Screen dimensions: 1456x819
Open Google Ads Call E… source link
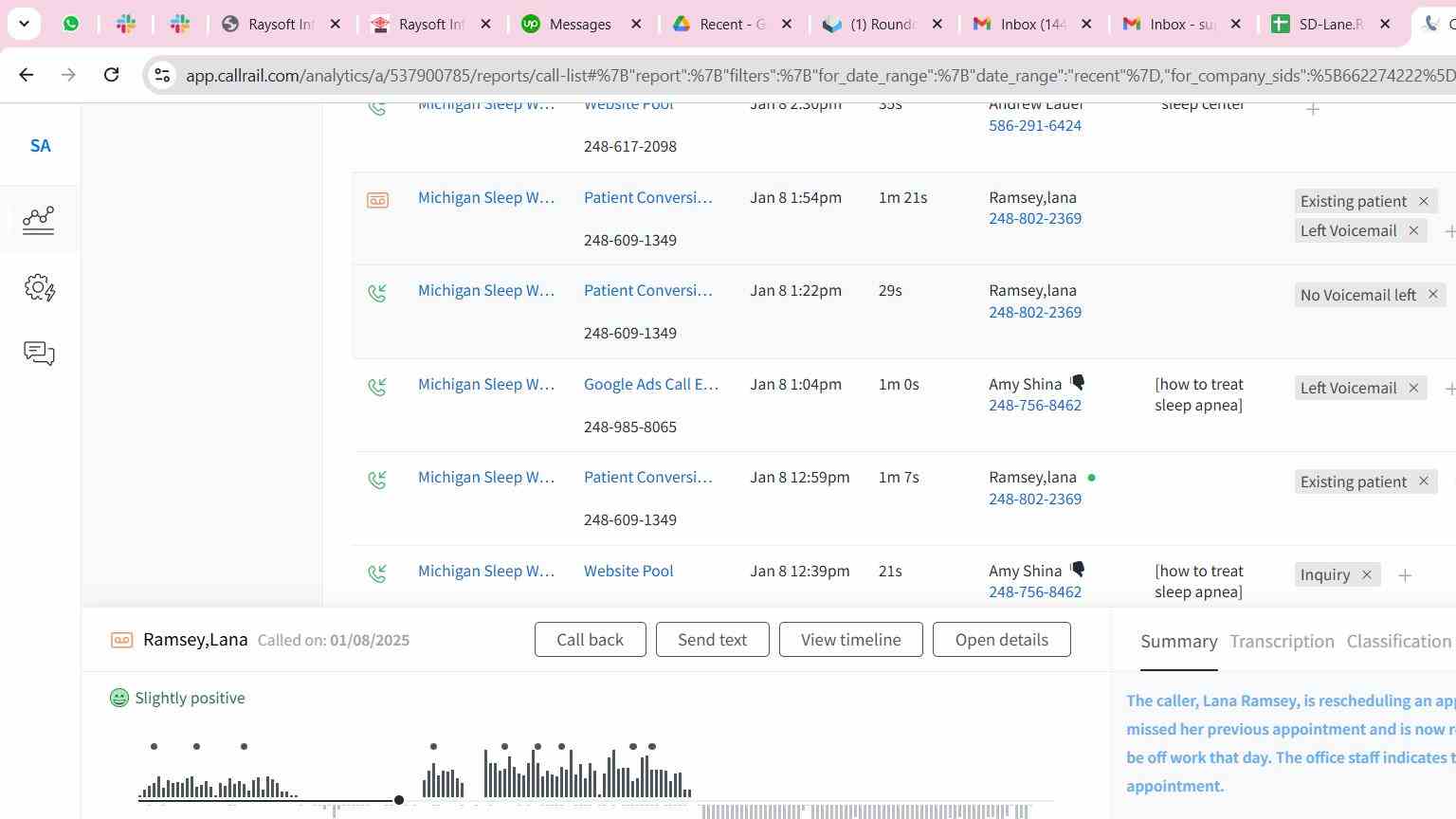pos(651,384)
